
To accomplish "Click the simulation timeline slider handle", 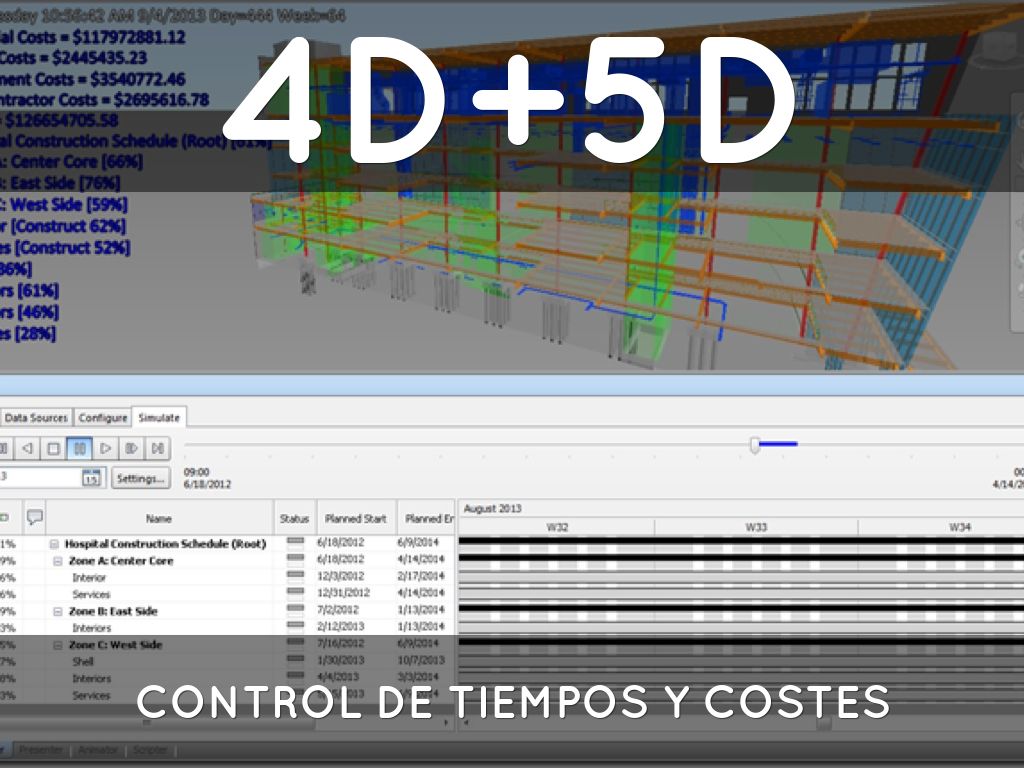I will (755, 446).
